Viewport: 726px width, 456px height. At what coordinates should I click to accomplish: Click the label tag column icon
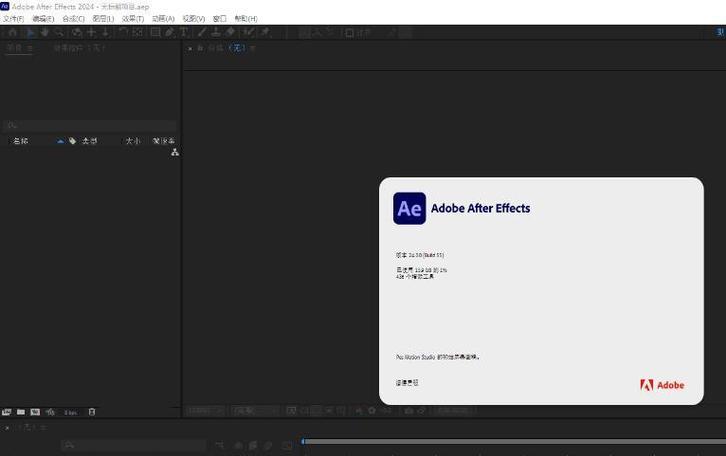coord(73,141)
